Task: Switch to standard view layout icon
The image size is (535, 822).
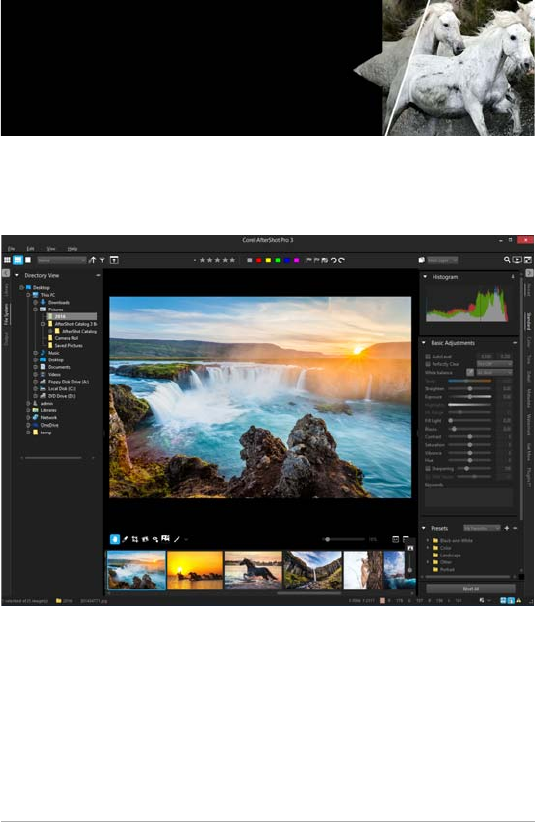Action: coord(18,260)
